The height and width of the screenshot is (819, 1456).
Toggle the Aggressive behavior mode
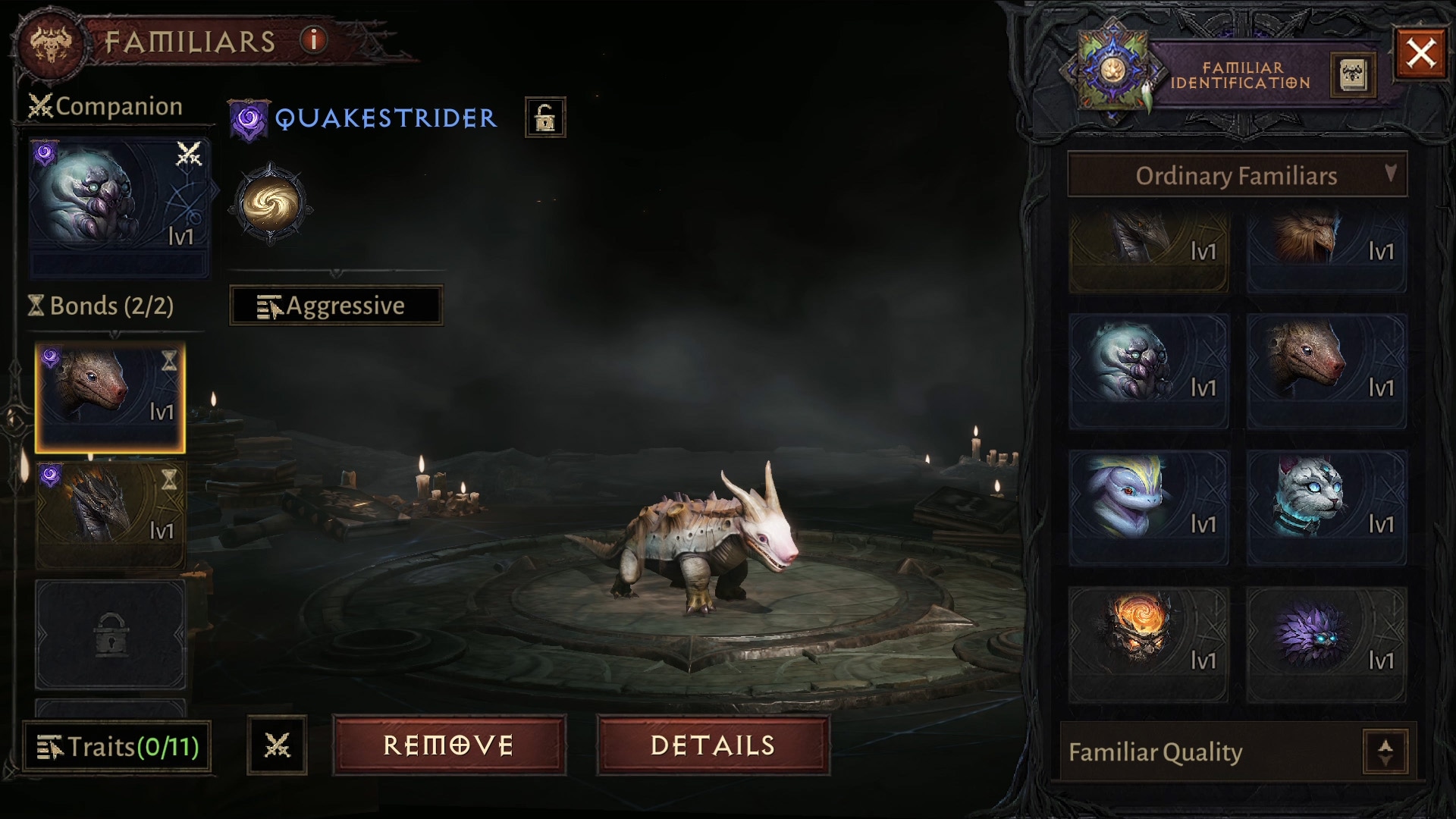click(x=336, y=306)
